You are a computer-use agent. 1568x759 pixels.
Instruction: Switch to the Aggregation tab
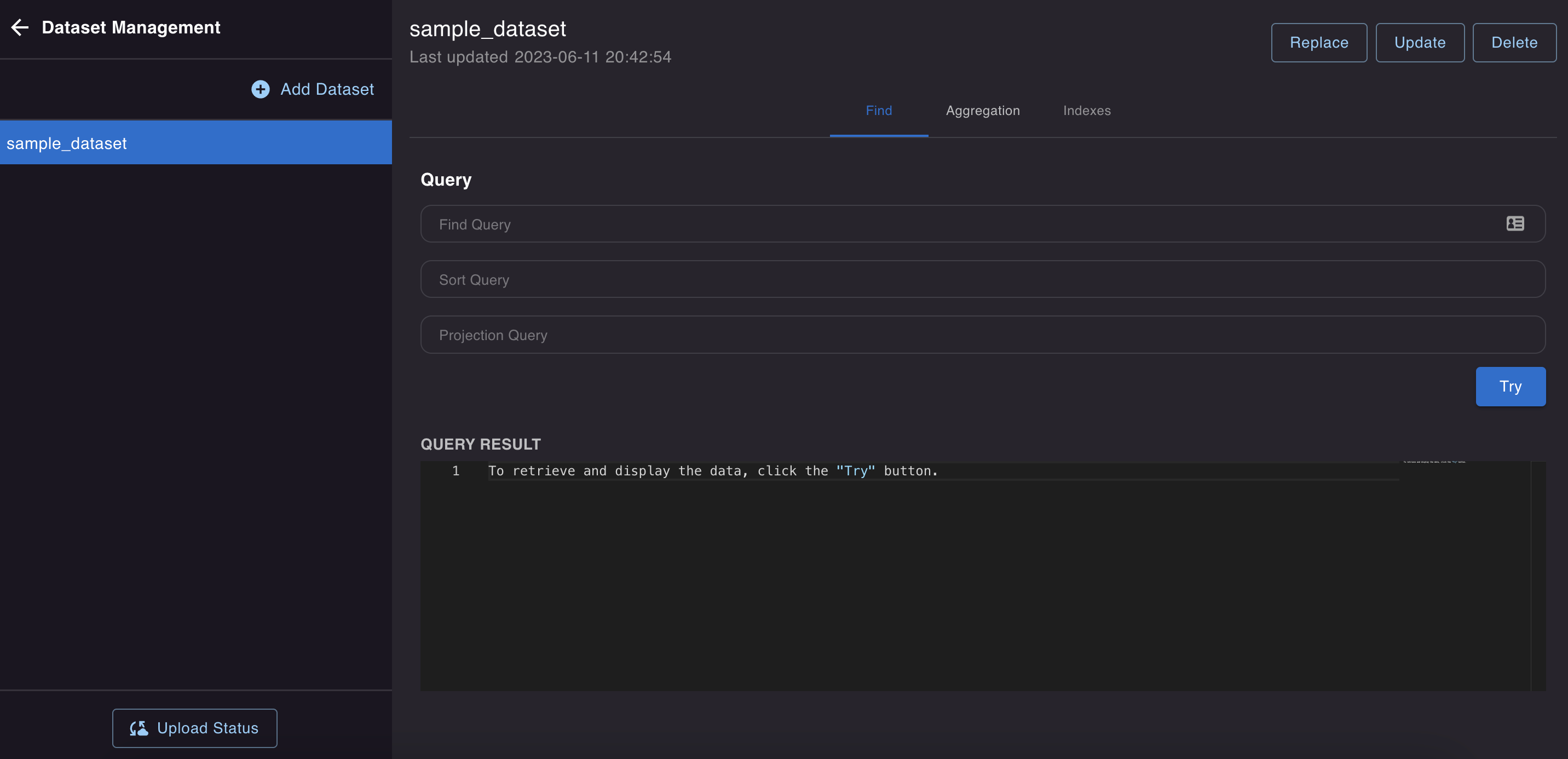[x=982, y=110]
